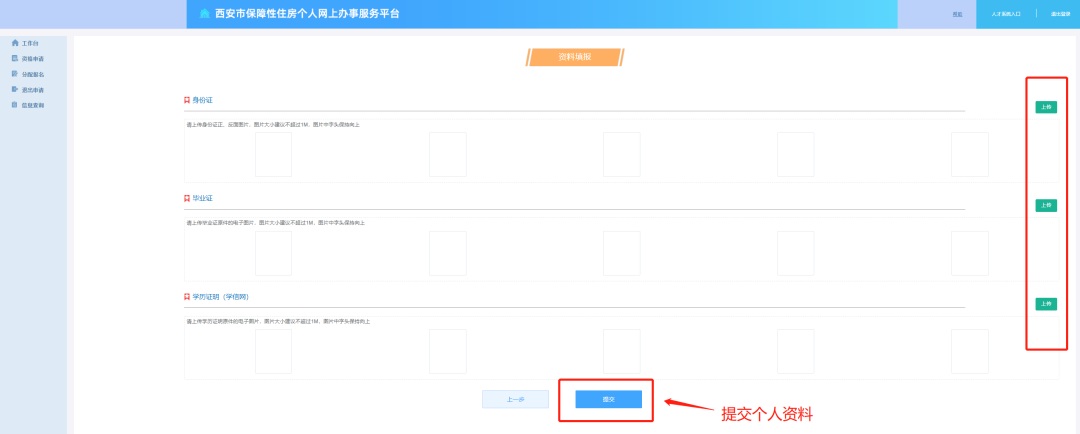1080x434 pixels.
Task: Click the 学历证明 upload instruction text
Action: click(278, 322)
